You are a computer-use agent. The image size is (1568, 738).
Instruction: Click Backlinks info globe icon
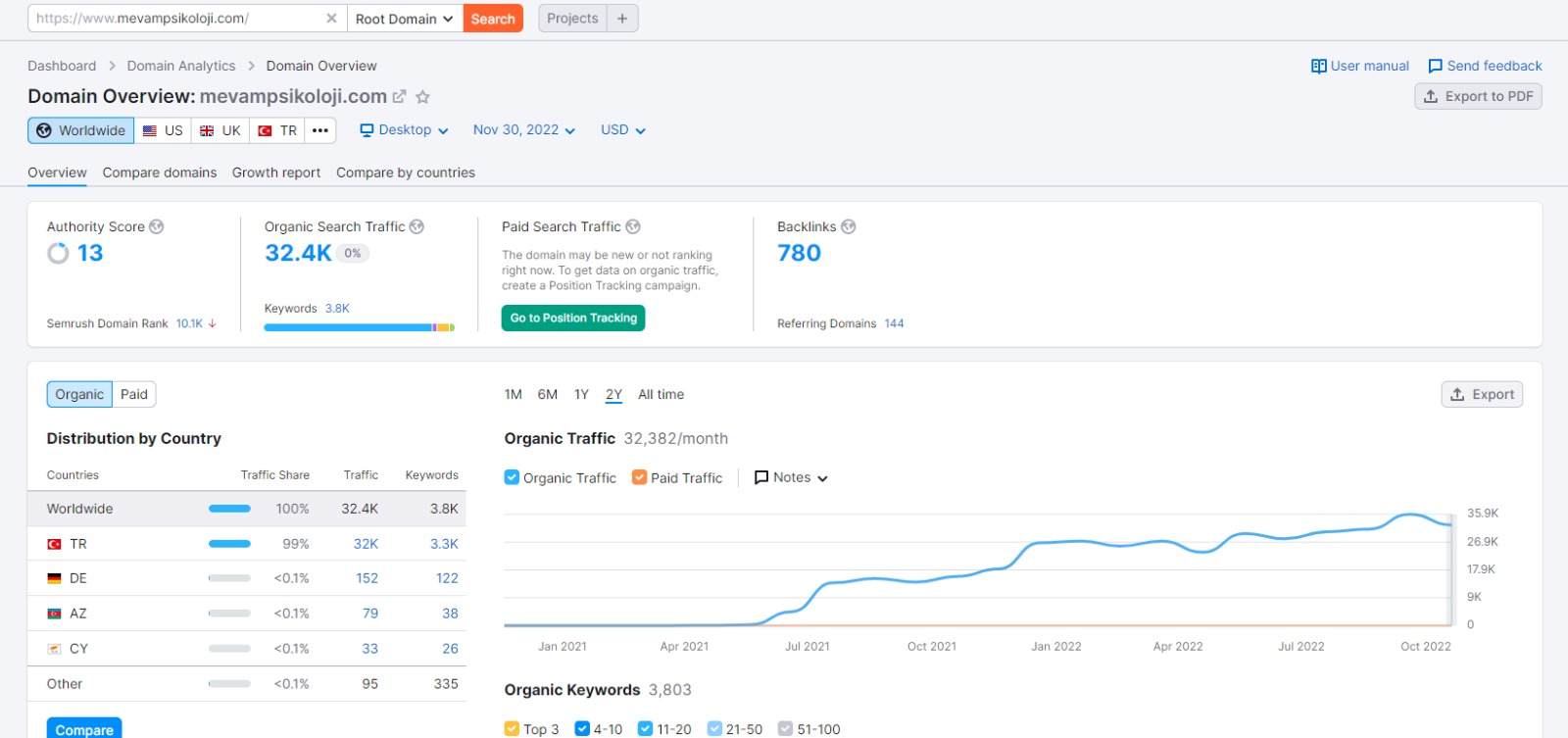[849, 226]
